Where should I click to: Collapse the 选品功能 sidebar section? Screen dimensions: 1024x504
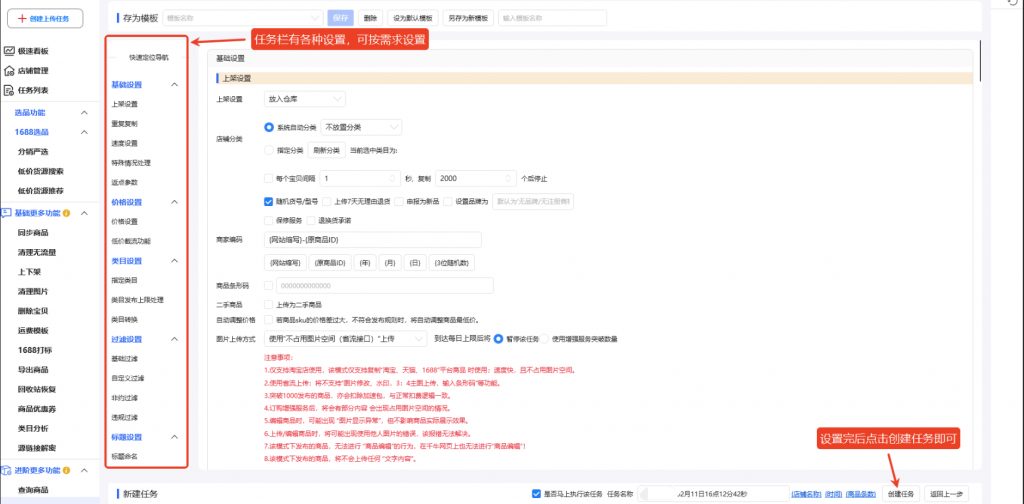(84, 112)
